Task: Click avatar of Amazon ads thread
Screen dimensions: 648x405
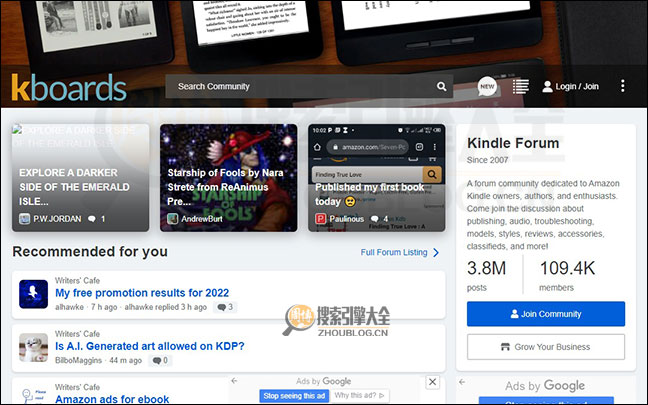Action: [33, 395]
